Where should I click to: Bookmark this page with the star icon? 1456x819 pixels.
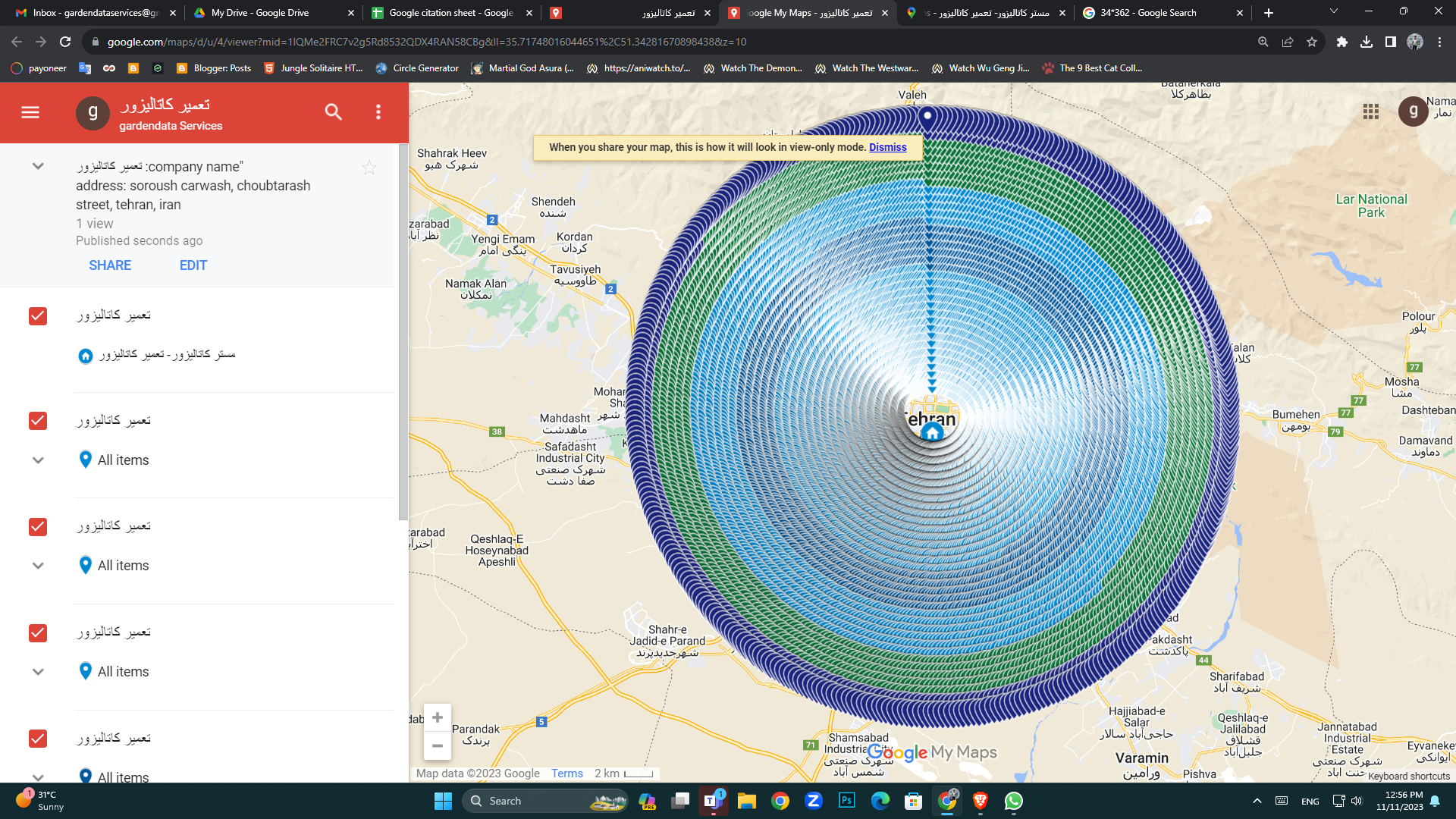point(1312,42)
